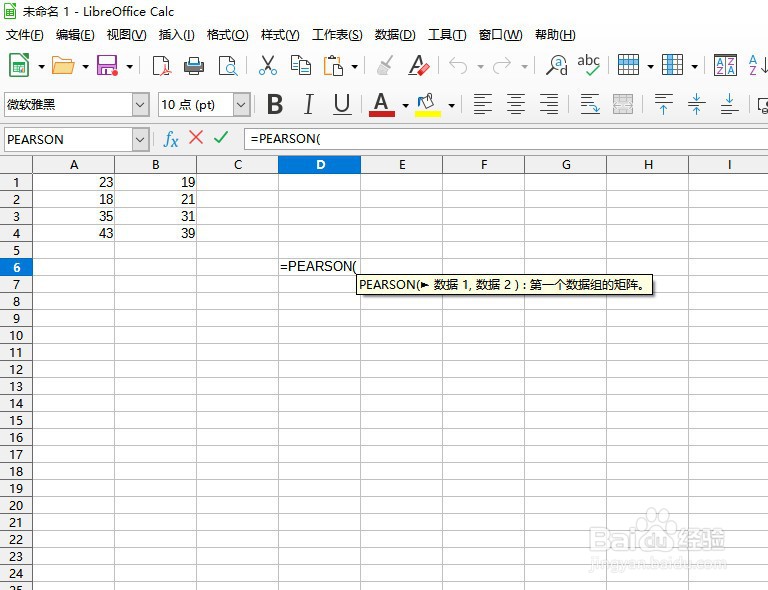The width and height of the screenshot is (768, 590).
Task: Clear direct formatting icon
Action: (419, 65)
